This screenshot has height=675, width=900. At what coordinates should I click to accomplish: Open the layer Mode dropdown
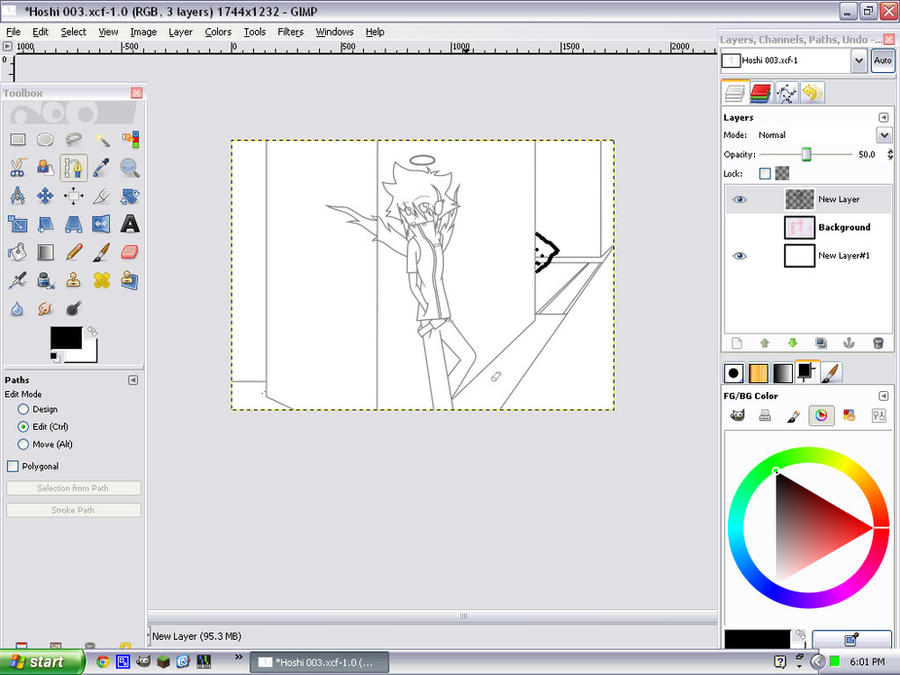pos(884,135)
